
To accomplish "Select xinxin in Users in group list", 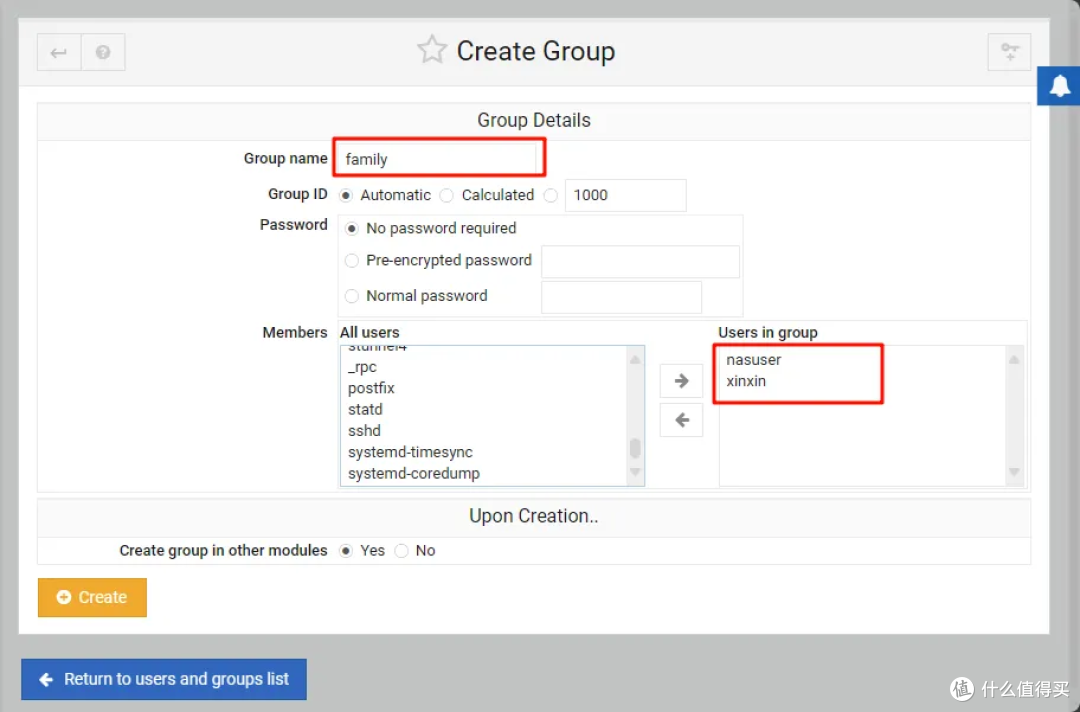I will (747, 381).
